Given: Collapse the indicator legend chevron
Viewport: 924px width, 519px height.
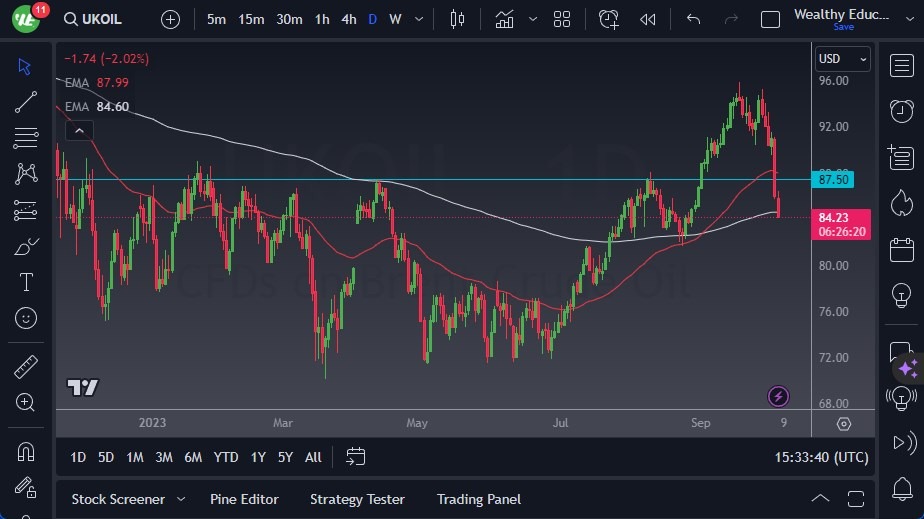Looking at the screenshot, I should coord(79,130).
